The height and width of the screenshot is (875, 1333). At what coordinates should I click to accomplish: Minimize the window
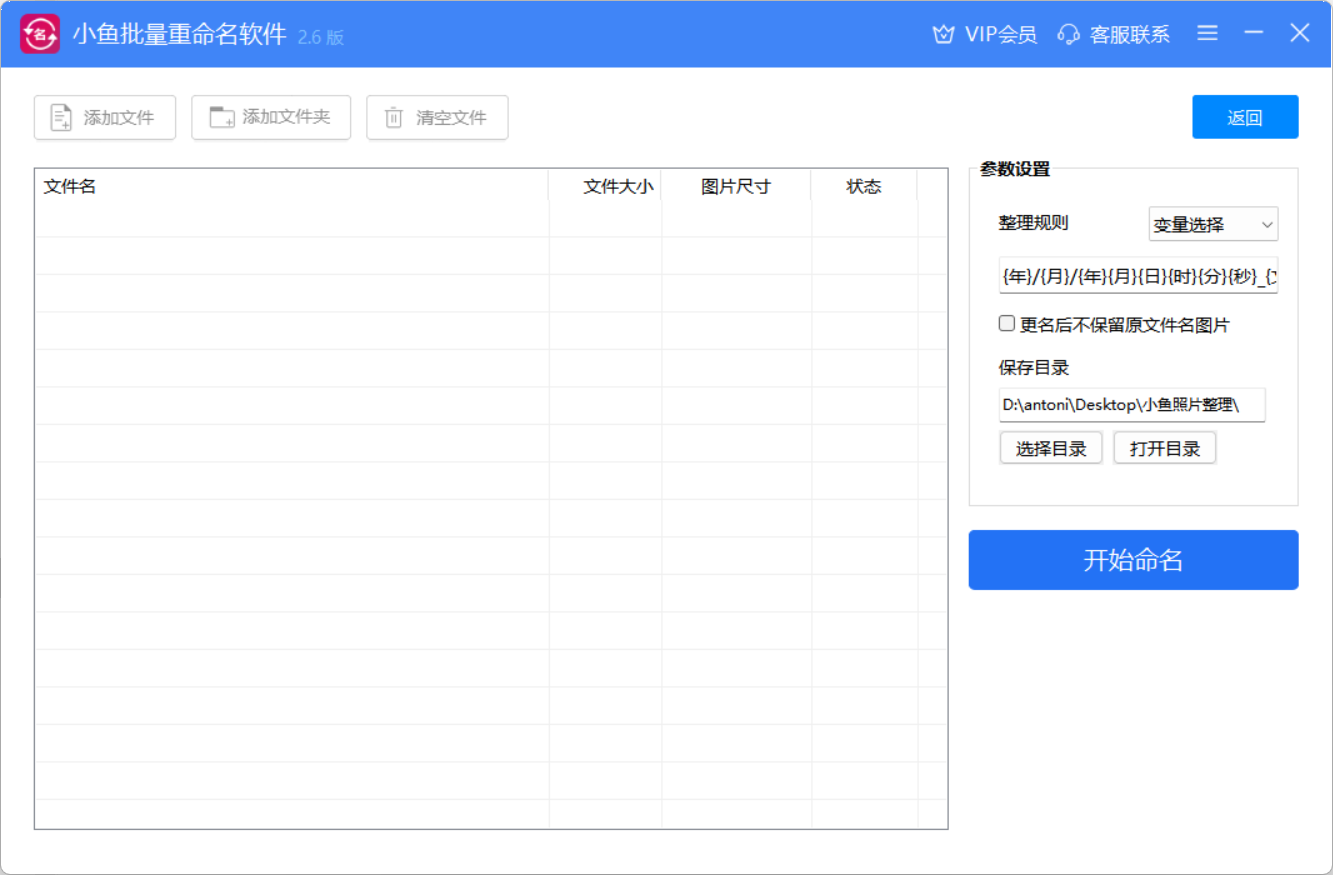click(x=1254, y=33)
